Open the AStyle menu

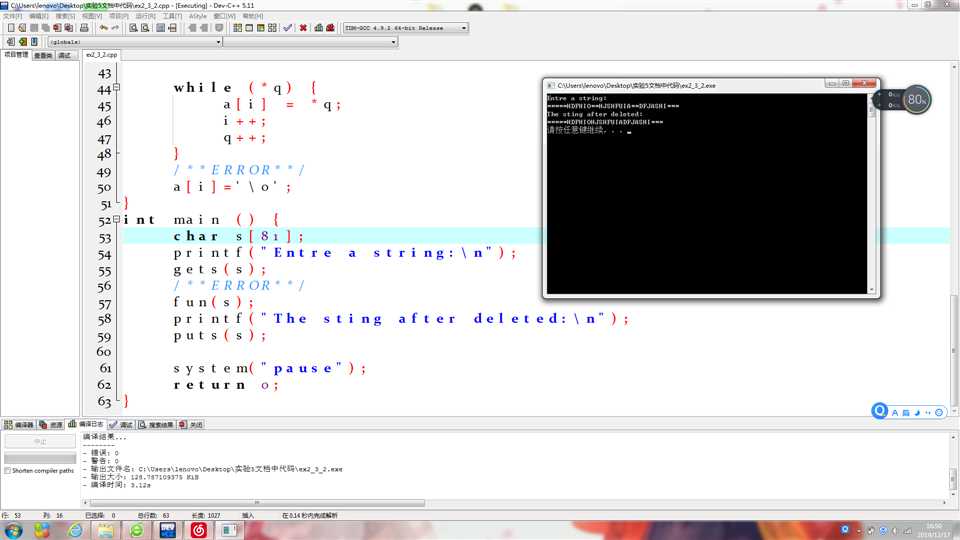coord(198,16)
